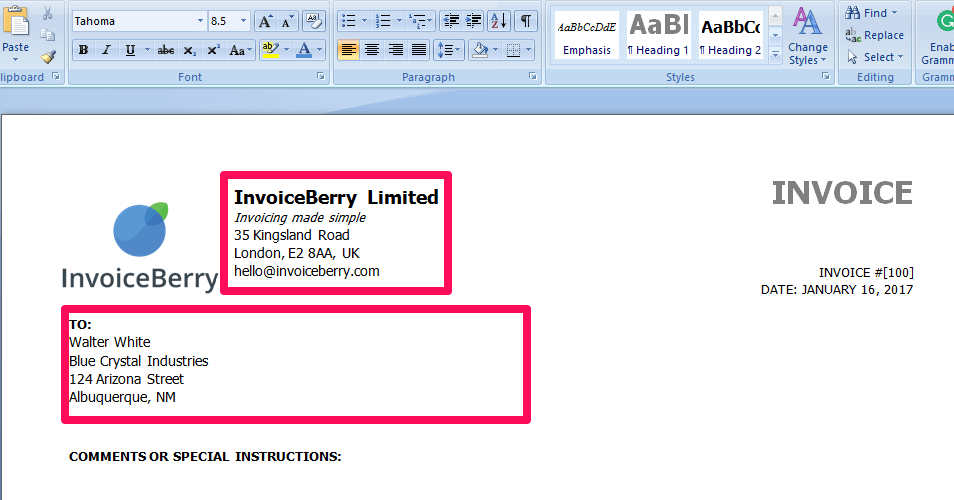The height and width of the screenshot is (500, 954).
Task: Click the Copy icon
Action: tap(47, 35)
